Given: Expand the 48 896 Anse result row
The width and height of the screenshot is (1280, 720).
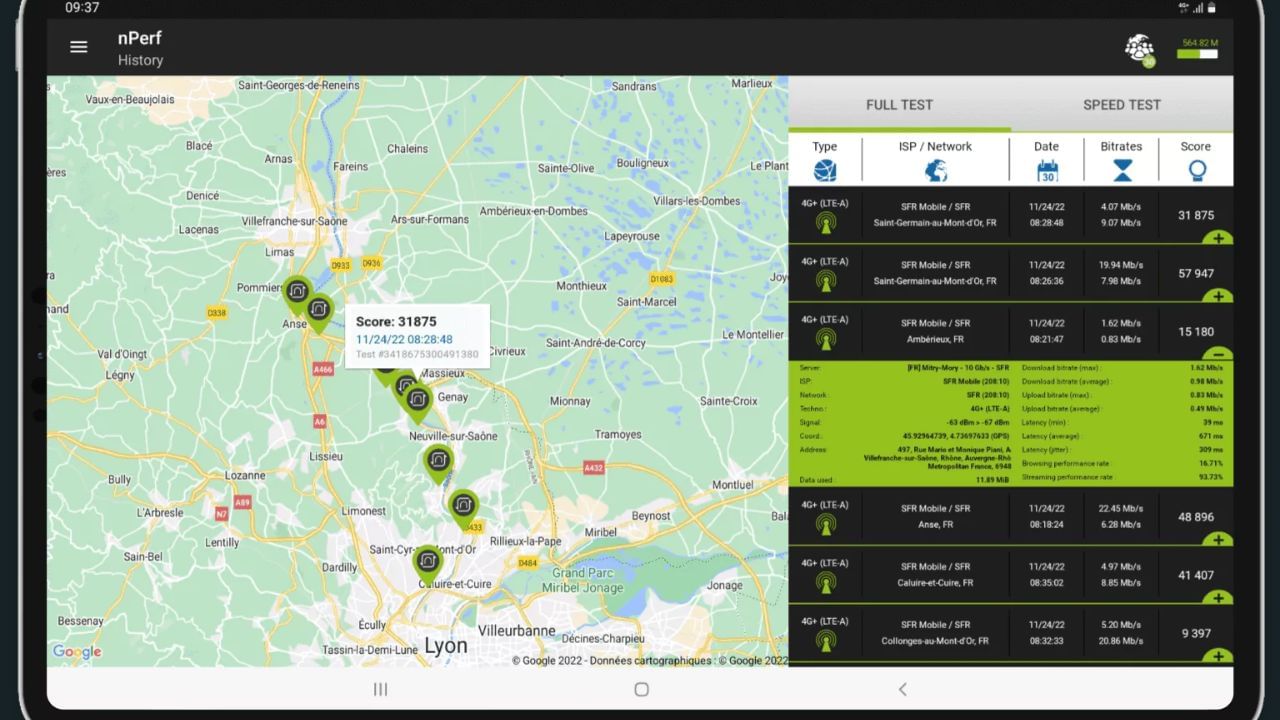Looking at the screenshot, I should tap(1218, 540).
